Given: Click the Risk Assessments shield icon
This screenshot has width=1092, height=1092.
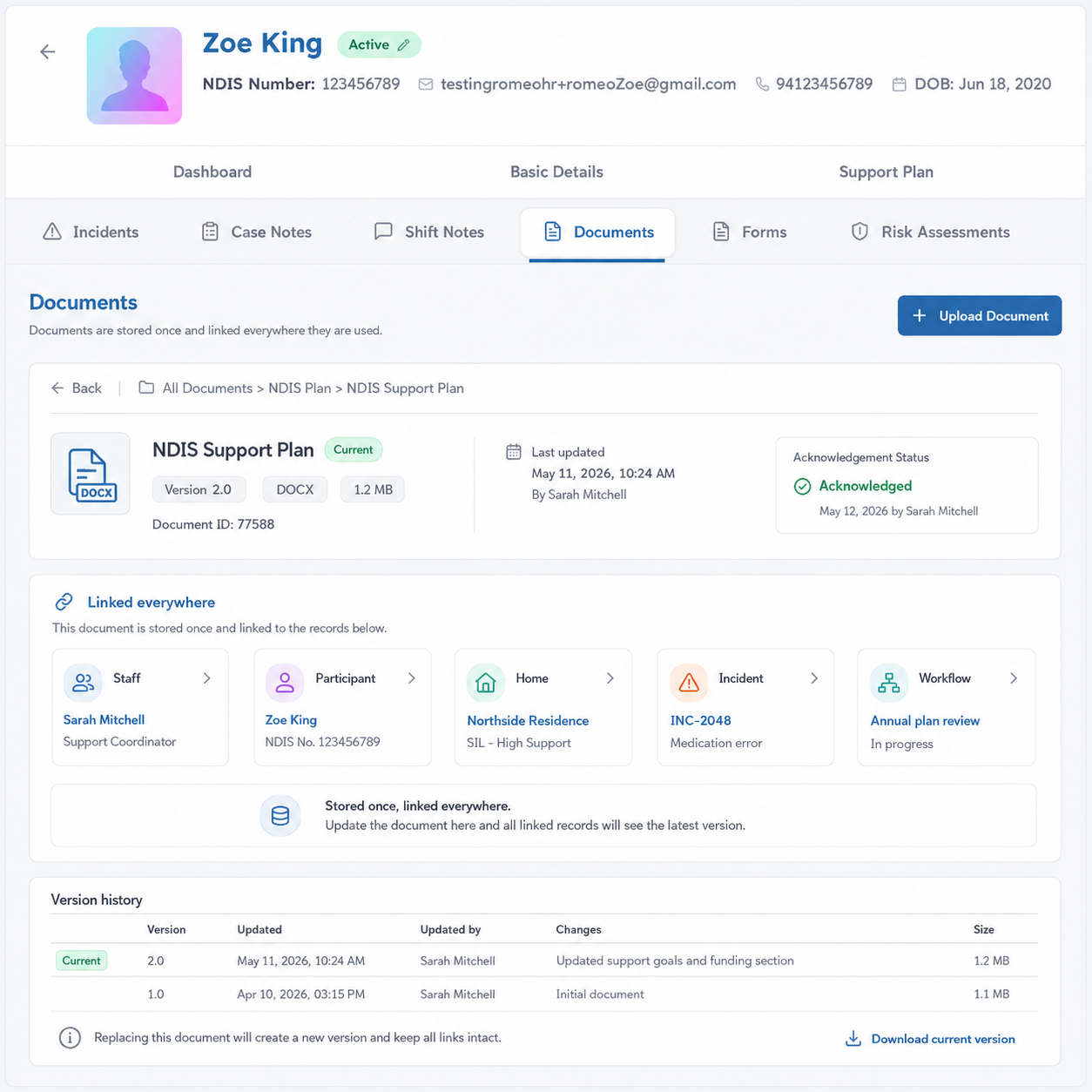Looking at the screenshot, I should coord(859,232).
